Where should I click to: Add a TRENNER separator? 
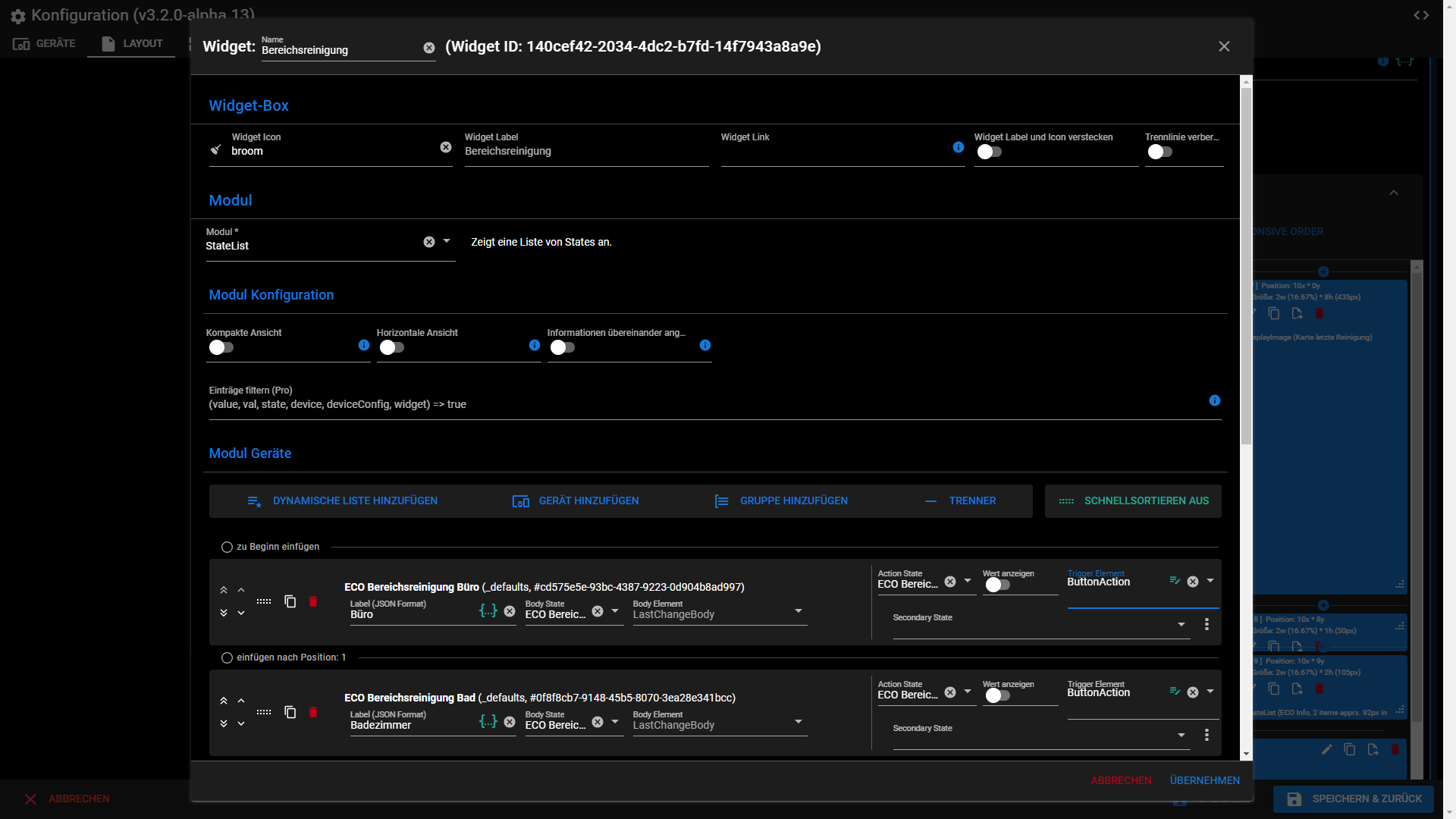coord(960,501)
